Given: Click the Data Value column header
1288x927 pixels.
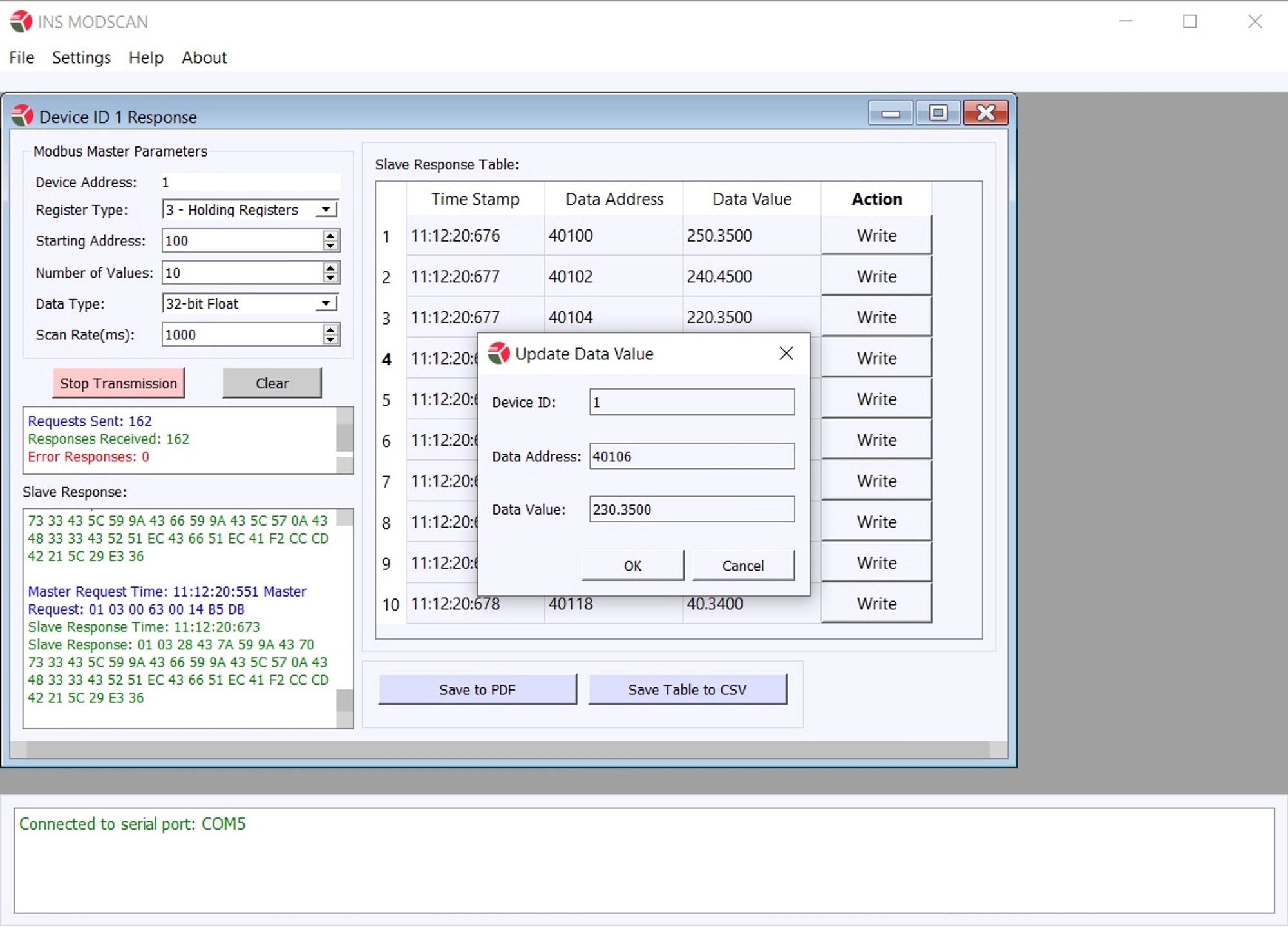Looking at the screenshot, I should 752,199.
